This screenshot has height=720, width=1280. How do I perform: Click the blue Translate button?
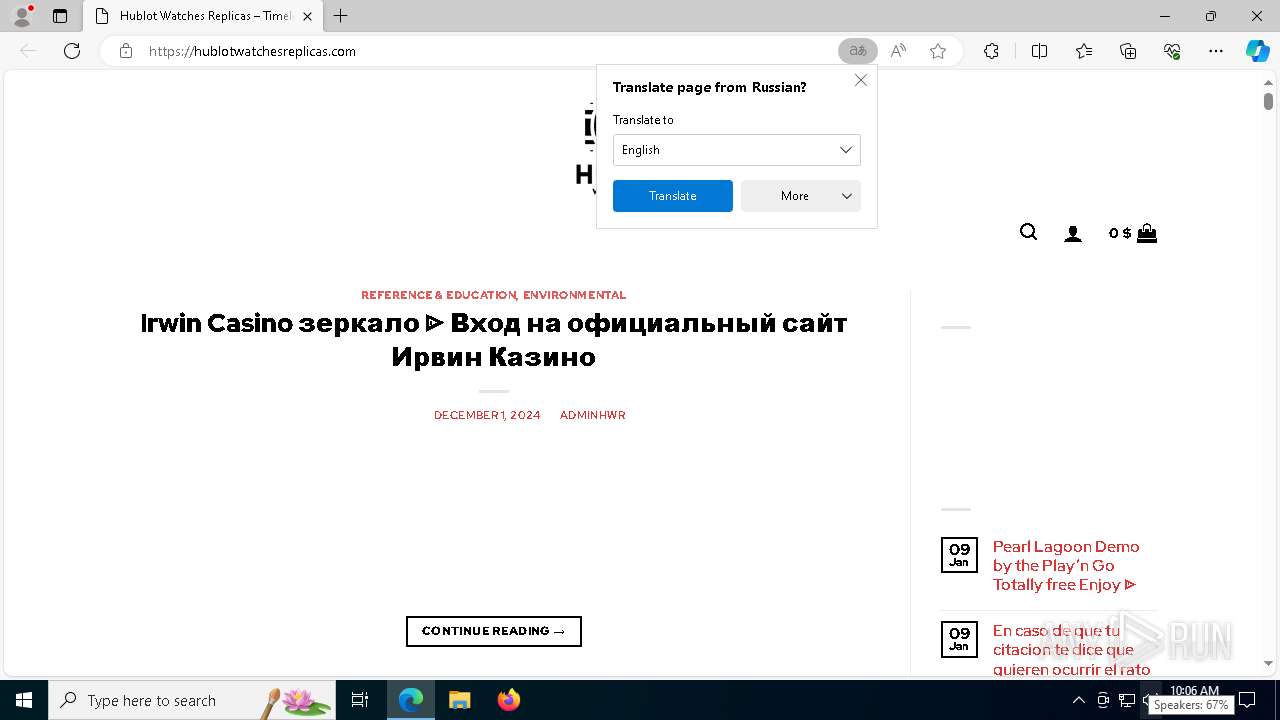[673, 196]
